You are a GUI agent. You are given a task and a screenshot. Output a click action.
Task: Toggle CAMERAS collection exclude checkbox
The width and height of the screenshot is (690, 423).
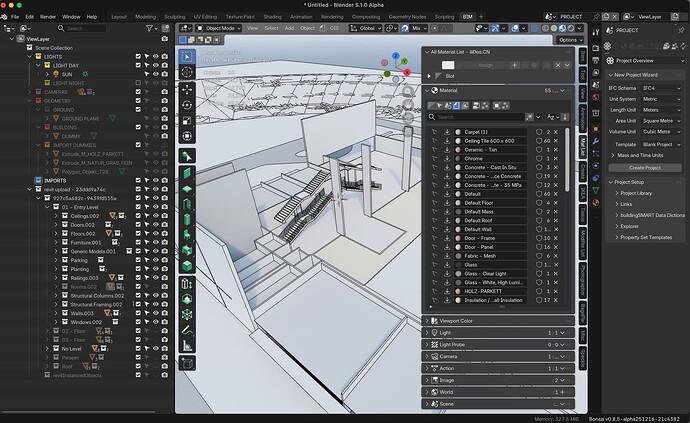point(138,92)
